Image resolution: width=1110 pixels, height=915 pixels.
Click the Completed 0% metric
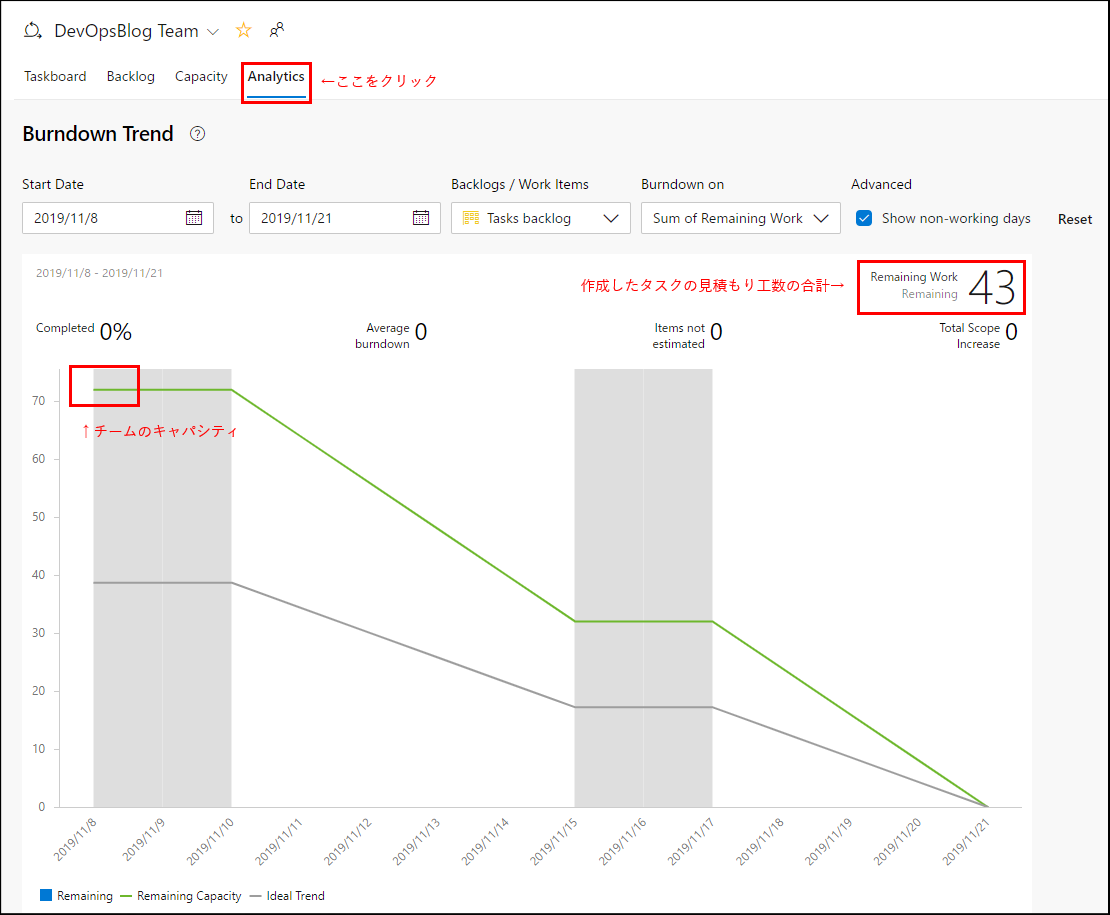[x=84, y=330]
